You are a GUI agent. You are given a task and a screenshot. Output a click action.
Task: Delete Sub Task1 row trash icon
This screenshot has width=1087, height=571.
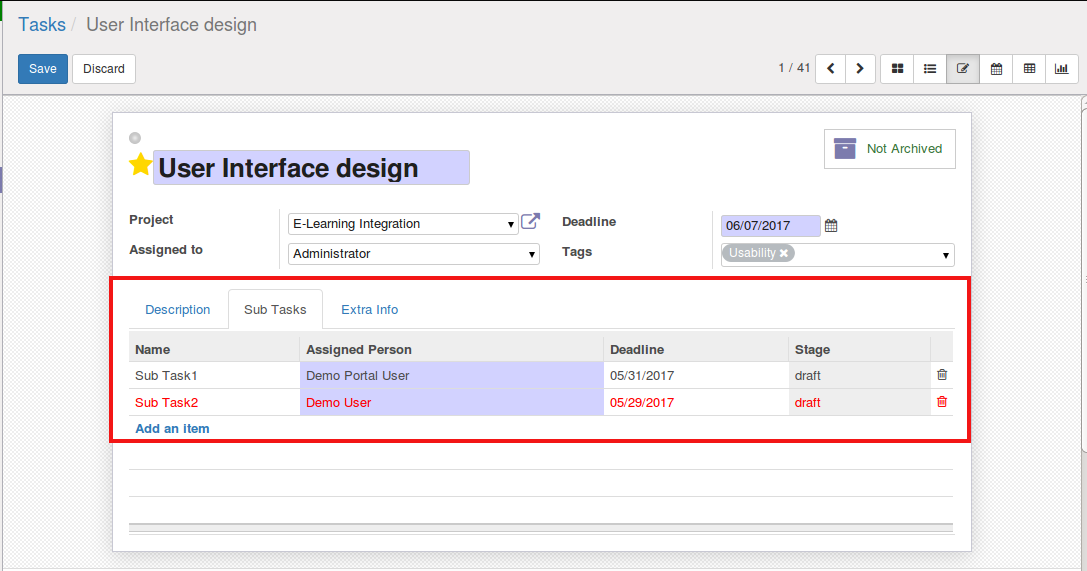click(x=941, y=375)
